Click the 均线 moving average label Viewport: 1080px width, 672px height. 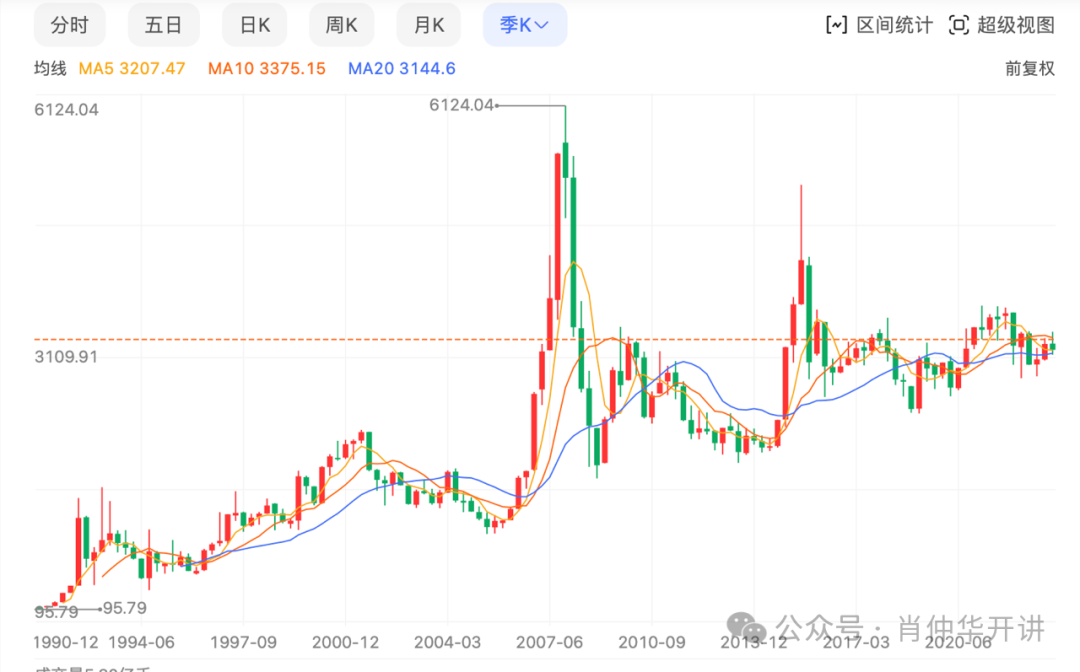[50, 69]
